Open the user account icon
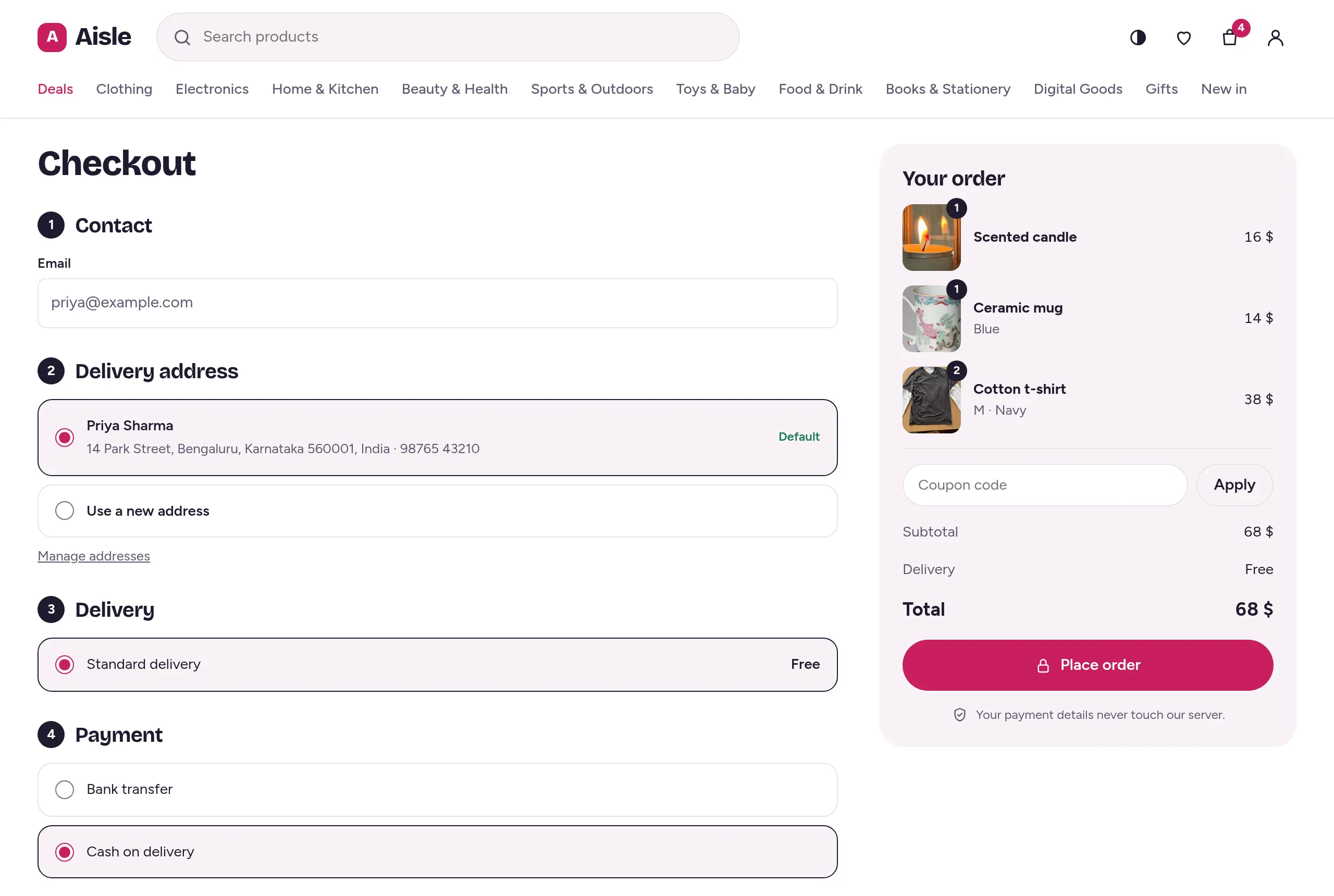1334x896 pixels. [1275, 38]
